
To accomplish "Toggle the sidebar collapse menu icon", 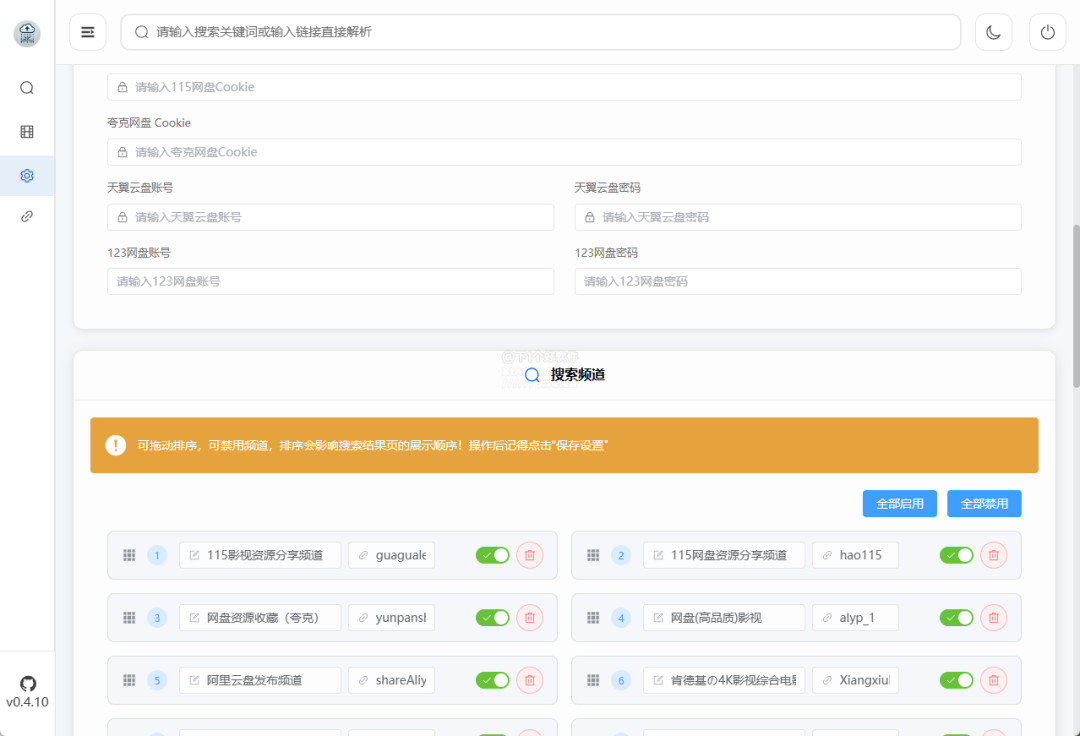I will [x=88, y=32].
